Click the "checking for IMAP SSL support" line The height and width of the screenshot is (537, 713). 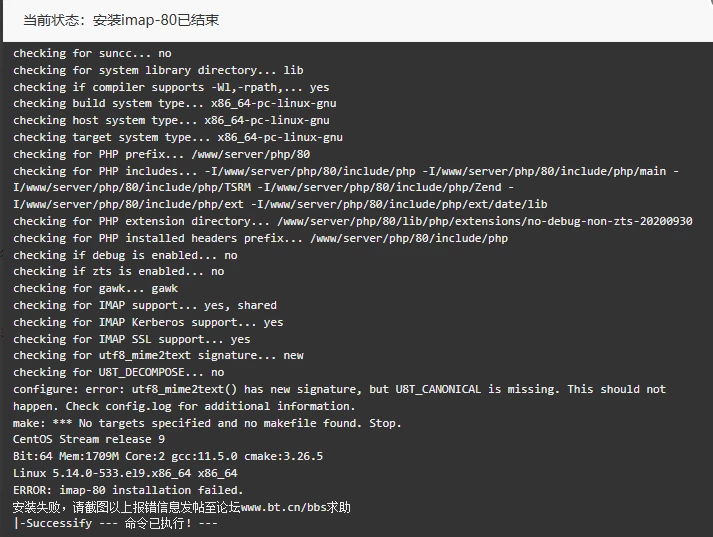click(132, 339)
